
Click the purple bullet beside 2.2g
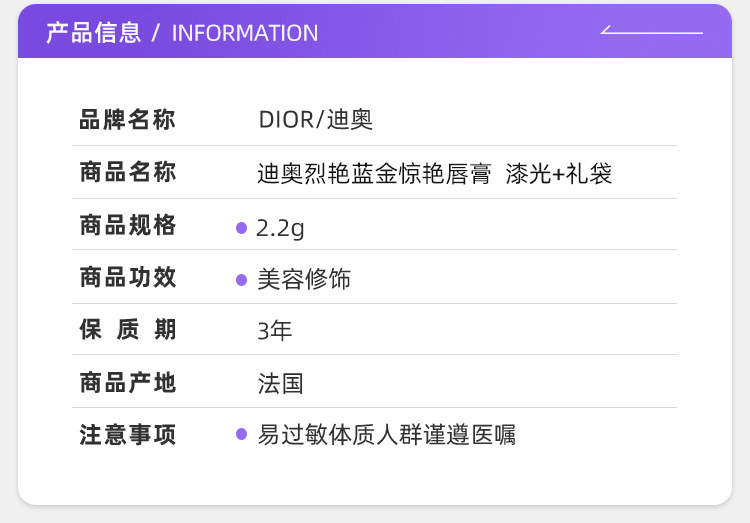click(241, 228)
